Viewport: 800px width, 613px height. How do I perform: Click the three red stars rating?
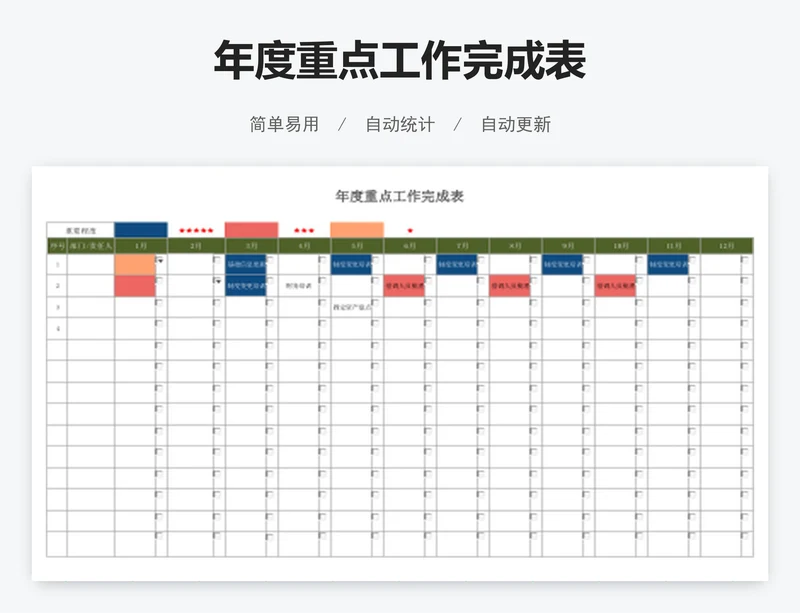pos(304,231)
